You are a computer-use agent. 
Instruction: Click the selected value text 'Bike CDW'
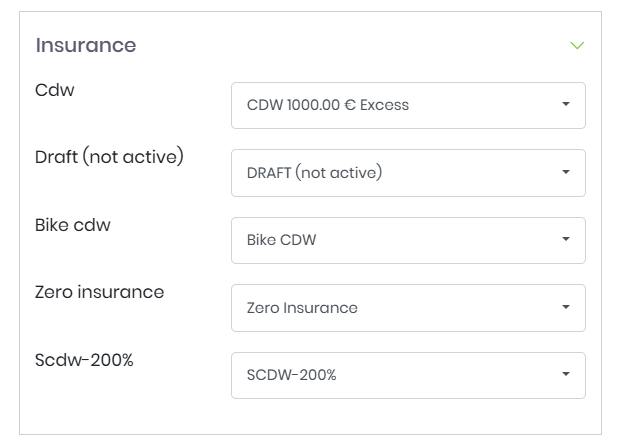[x=282, y=240]
